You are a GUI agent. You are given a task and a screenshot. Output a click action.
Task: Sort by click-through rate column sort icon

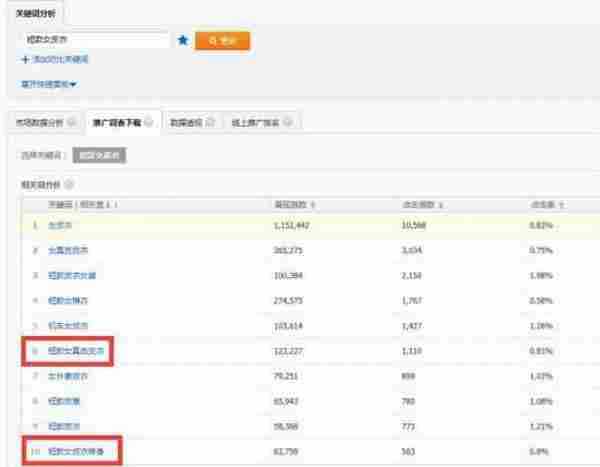[x=562, y=205]
